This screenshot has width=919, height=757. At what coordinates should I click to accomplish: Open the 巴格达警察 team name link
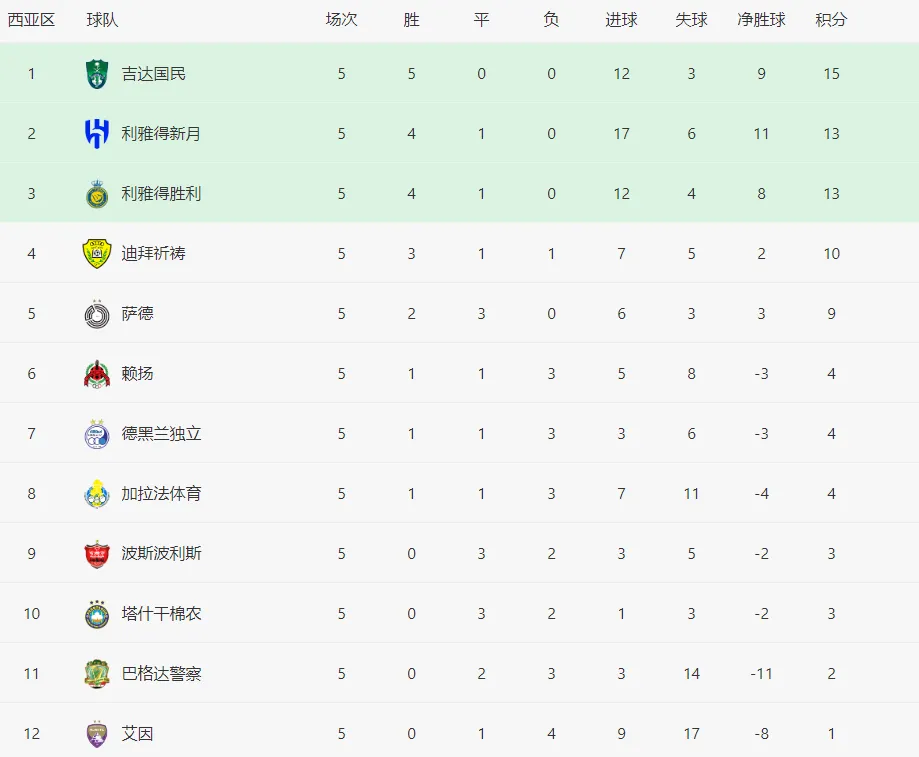pos(161,674)
